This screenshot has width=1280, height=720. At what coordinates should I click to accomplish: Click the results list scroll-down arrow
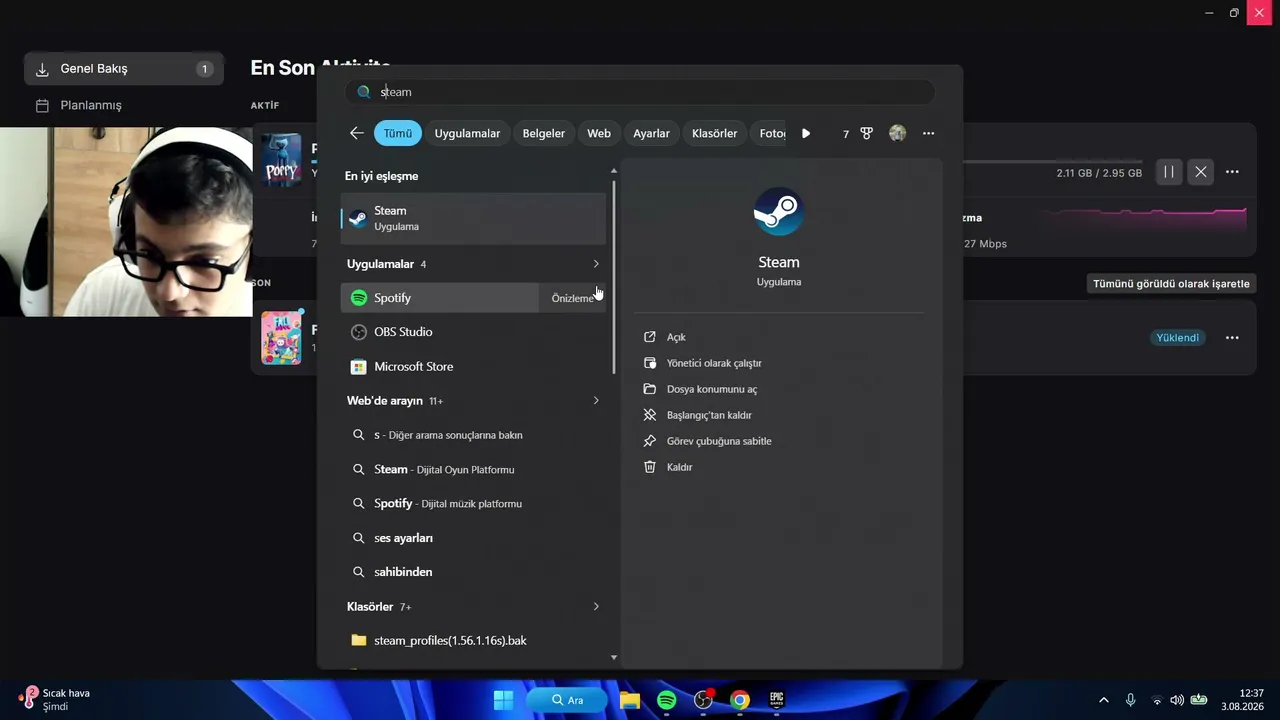click(x=614, y=658)
